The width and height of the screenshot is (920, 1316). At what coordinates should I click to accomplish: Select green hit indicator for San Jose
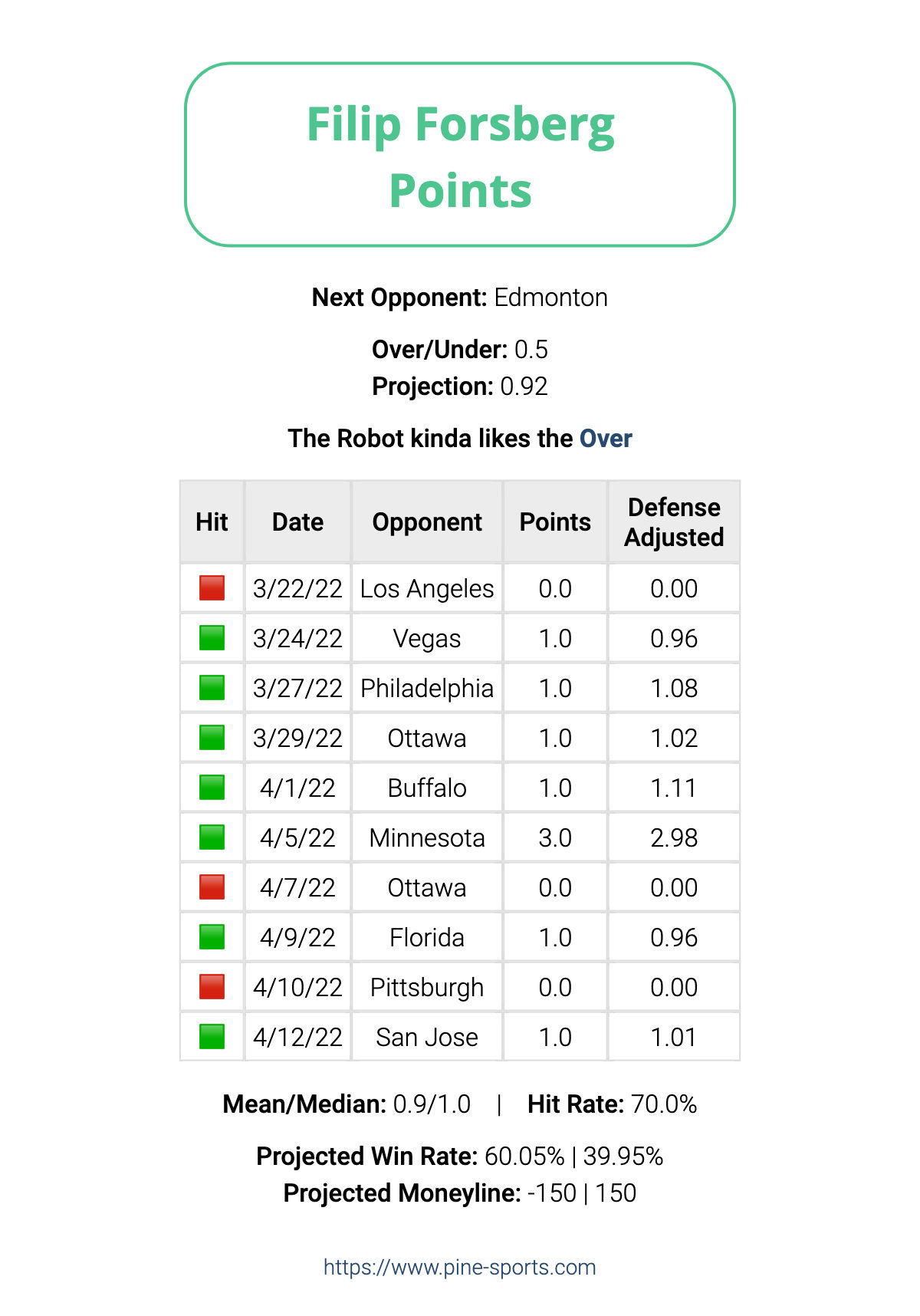click(x=212, y=1037)
